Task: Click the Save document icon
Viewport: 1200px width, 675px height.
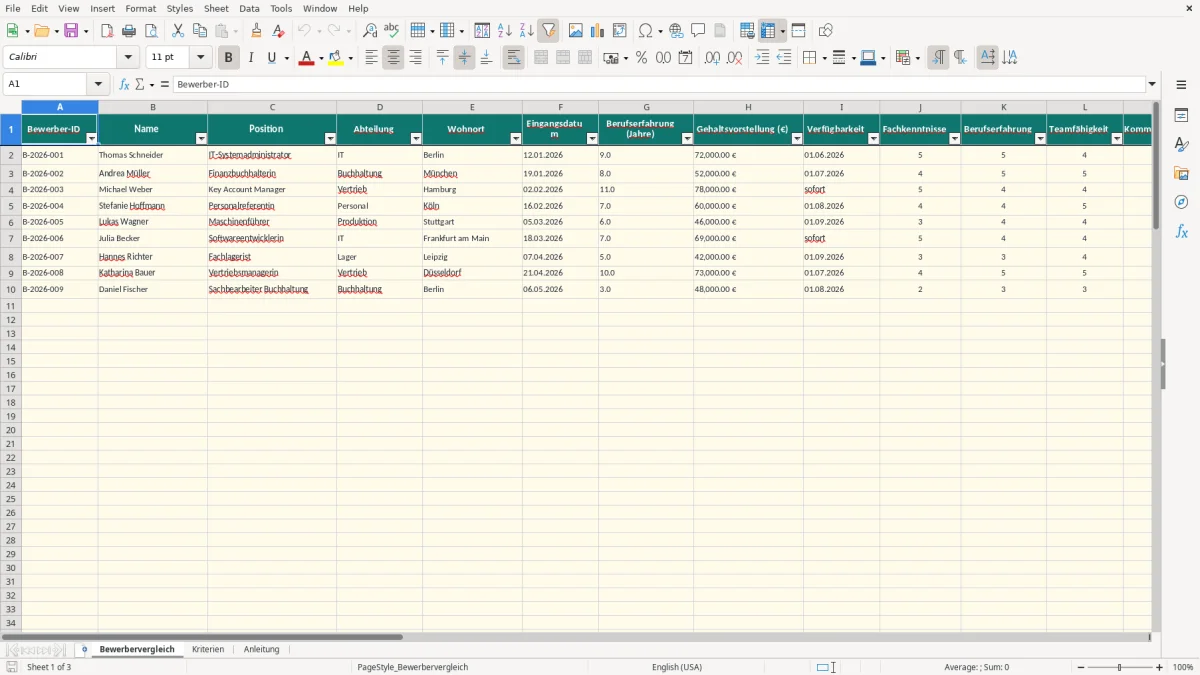Action: coord(71,31)
